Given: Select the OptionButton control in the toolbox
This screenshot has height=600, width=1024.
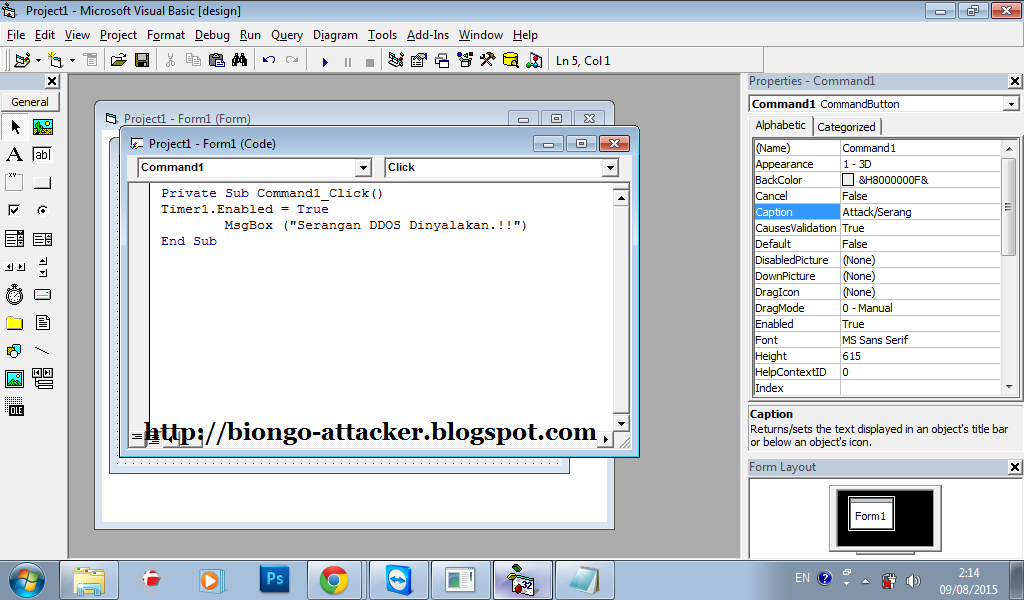Looking at the screenshot, I should click(42, 210).
